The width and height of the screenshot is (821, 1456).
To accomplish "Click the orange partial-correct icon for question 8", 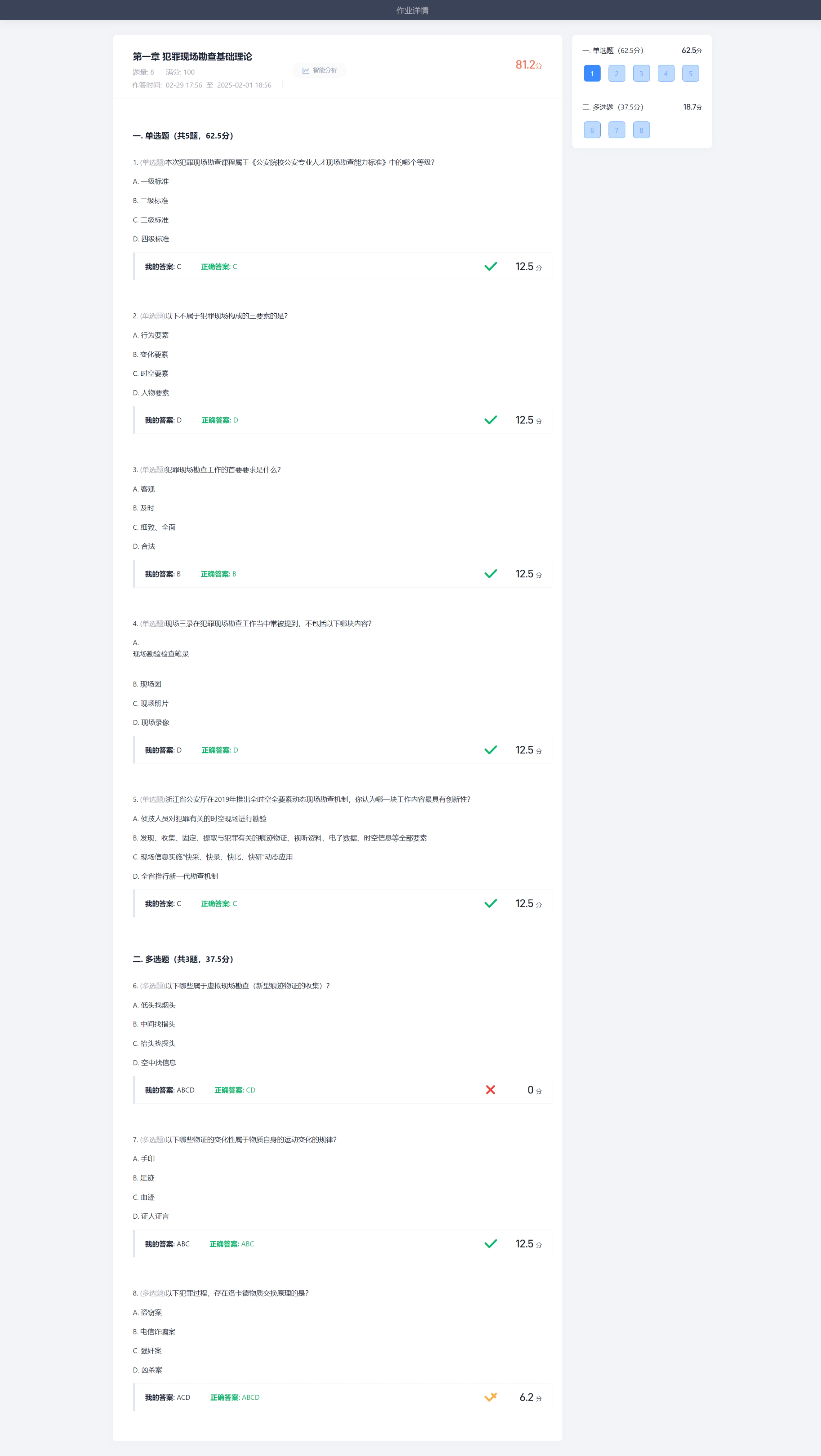I will click(x=490, y=1397).
